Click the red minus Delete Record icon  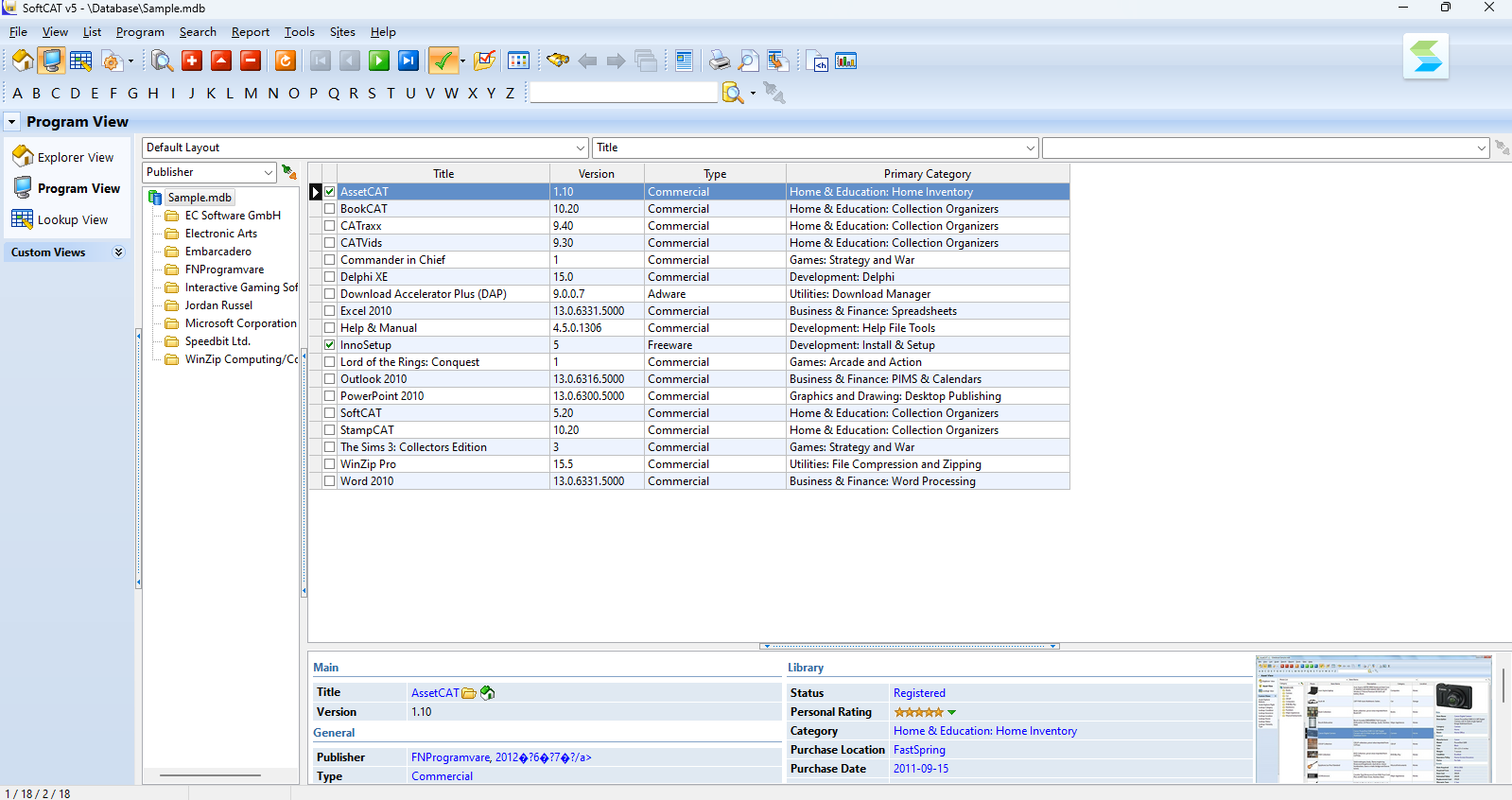[251, 61]
